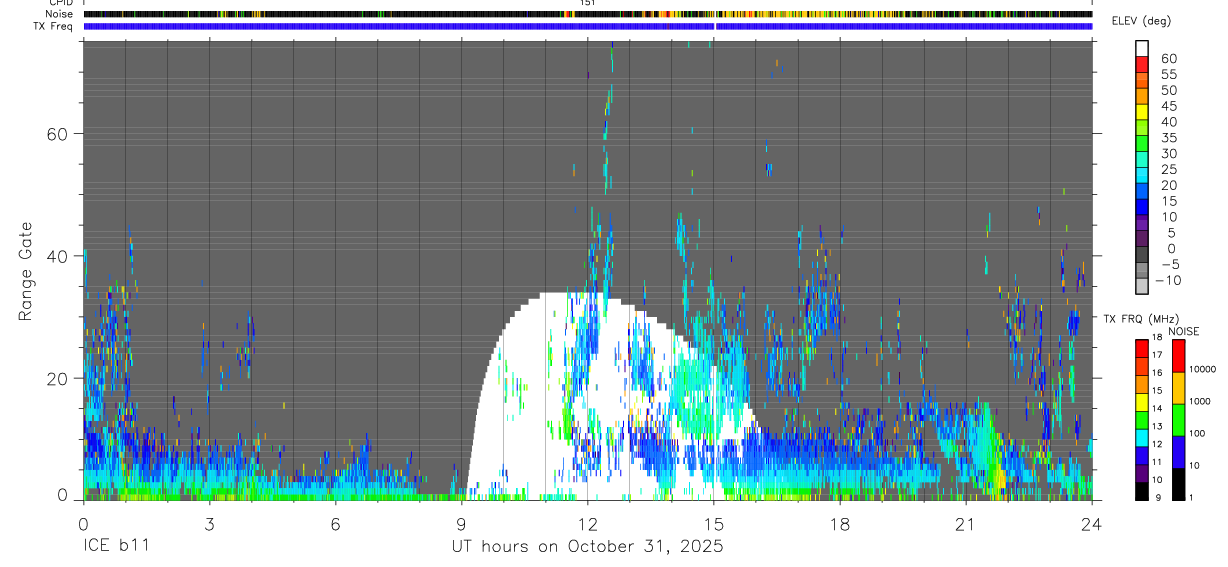
Task: Click the y-axis tick label '60'
Action: (59, 134)
